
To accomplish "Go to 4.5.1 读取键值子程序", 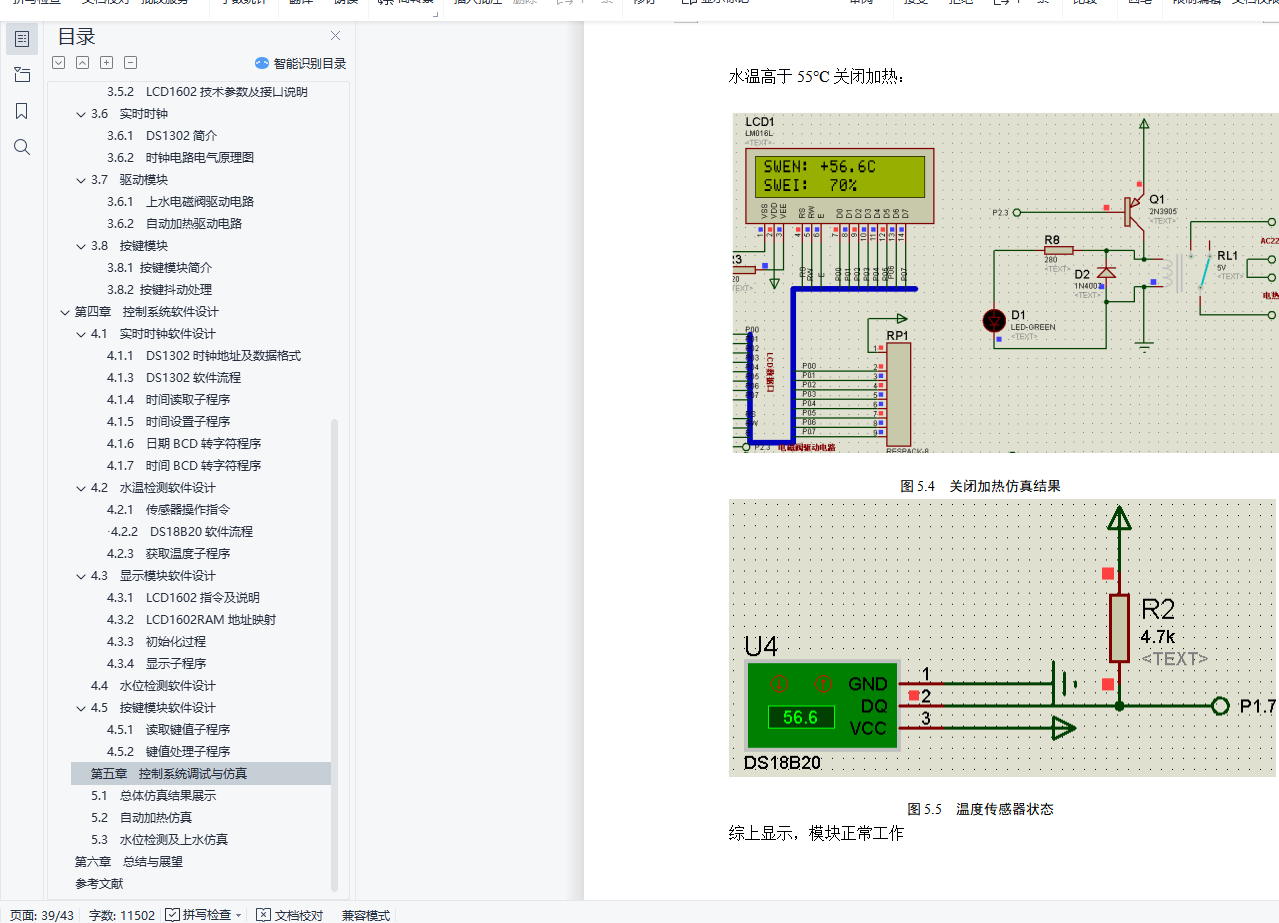I will pos(168,730).
